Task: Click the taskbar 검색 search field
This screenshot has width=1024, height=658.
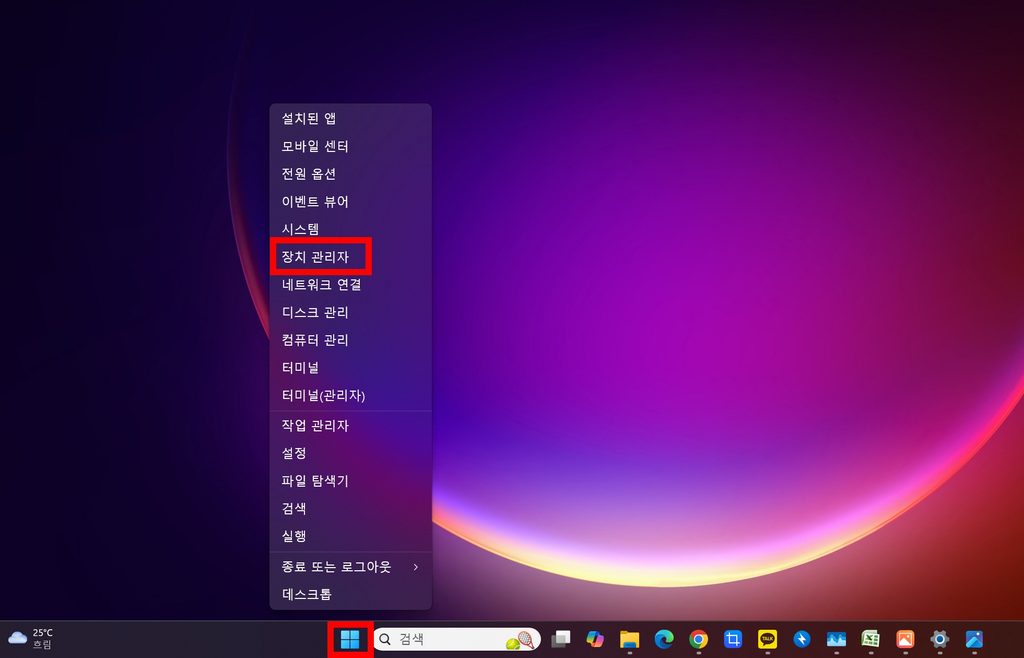Action: click(x=457, y=639)
